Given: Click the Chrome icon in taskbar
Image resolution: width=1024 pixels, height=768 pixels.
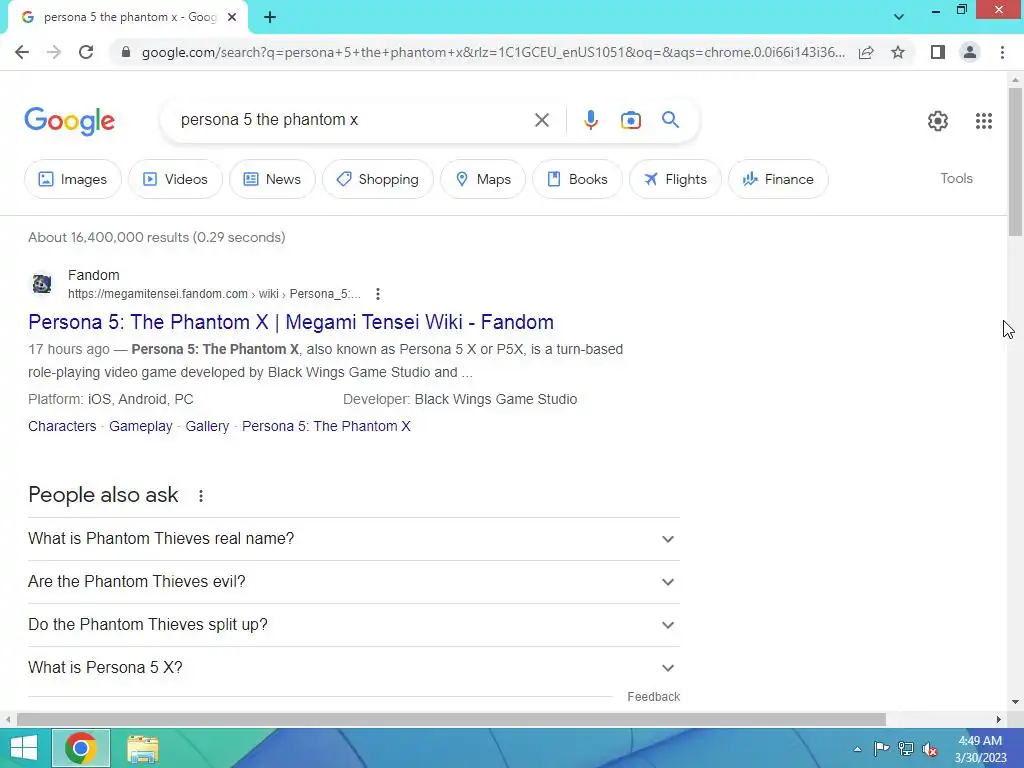Looking at the screenshot, I should coord(81,748).
